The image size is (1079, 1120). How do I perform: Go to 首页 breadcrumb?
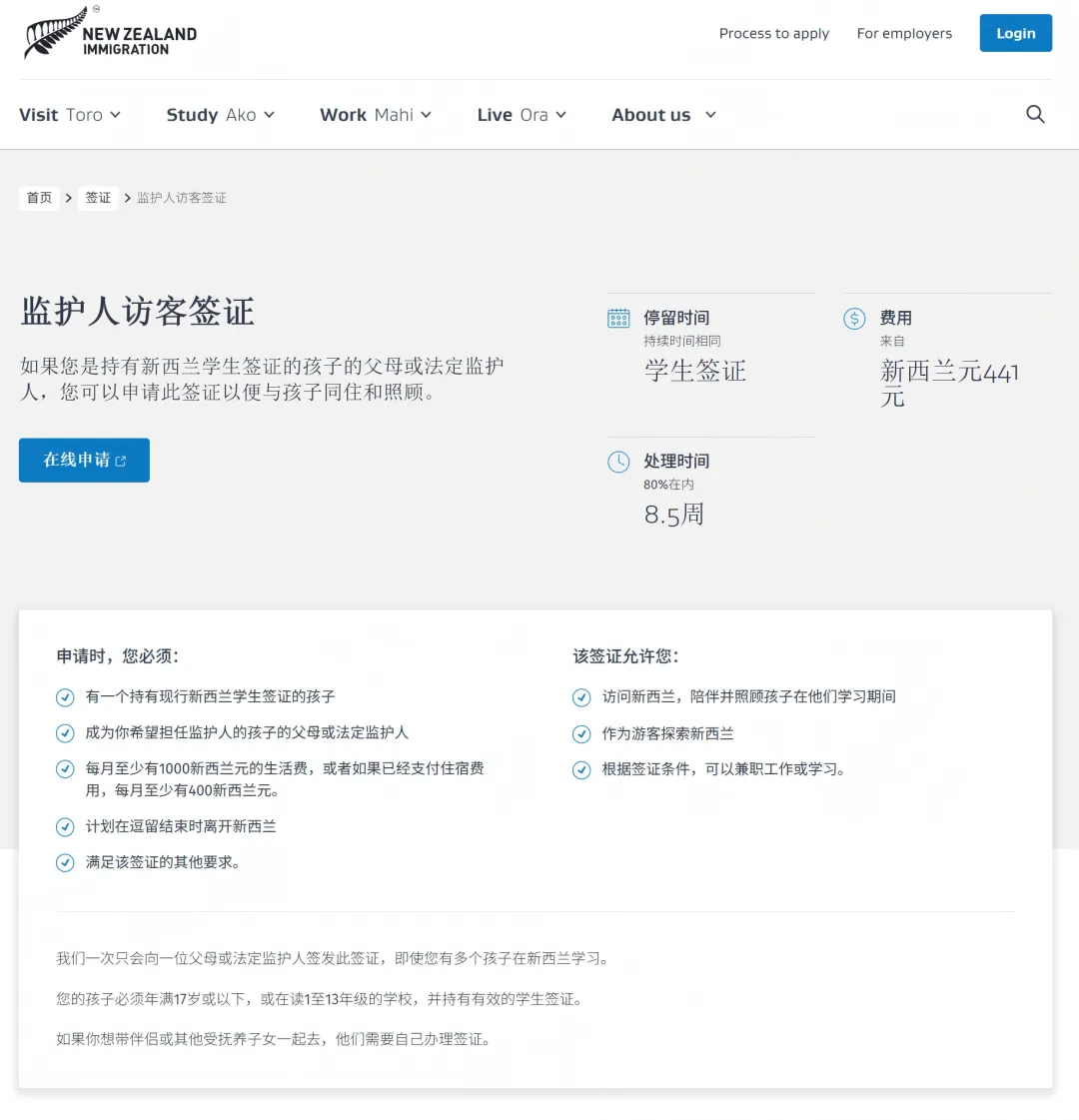click(x=39, y=198)
